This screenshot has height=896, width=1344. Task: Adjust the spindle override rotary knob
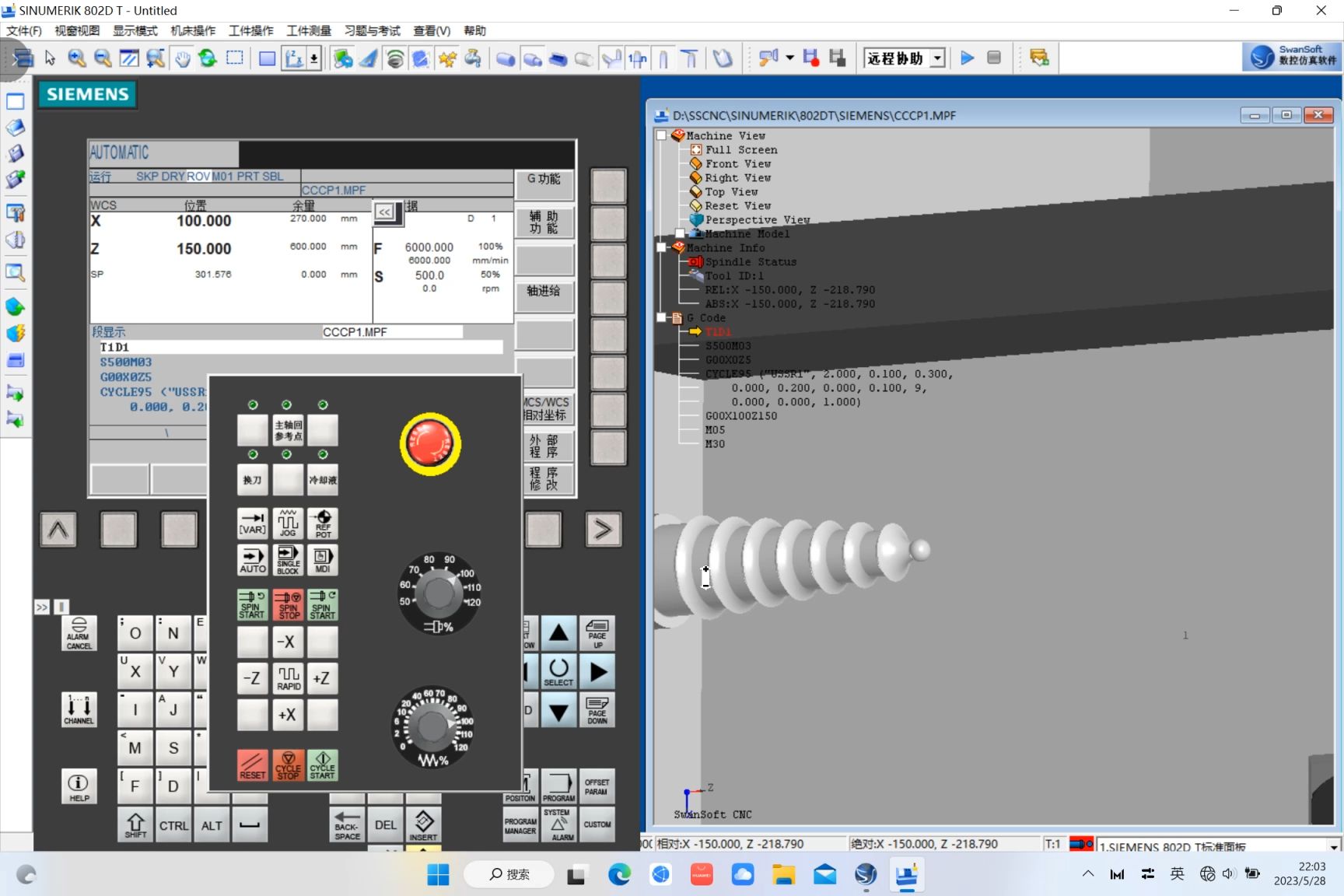click(439, 593)
